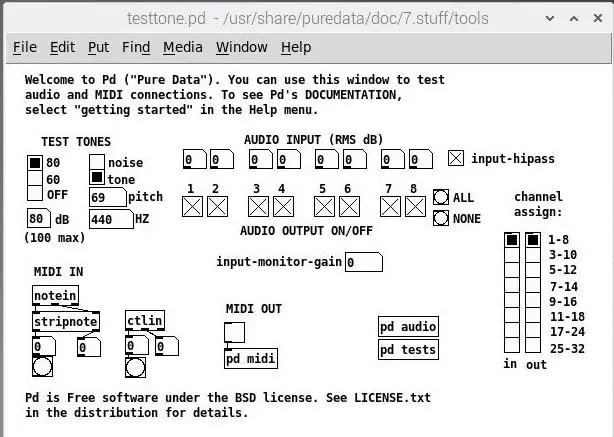Toggle audio output channel 3
Viewport: 614px width, 437px height.
(258, 206)
